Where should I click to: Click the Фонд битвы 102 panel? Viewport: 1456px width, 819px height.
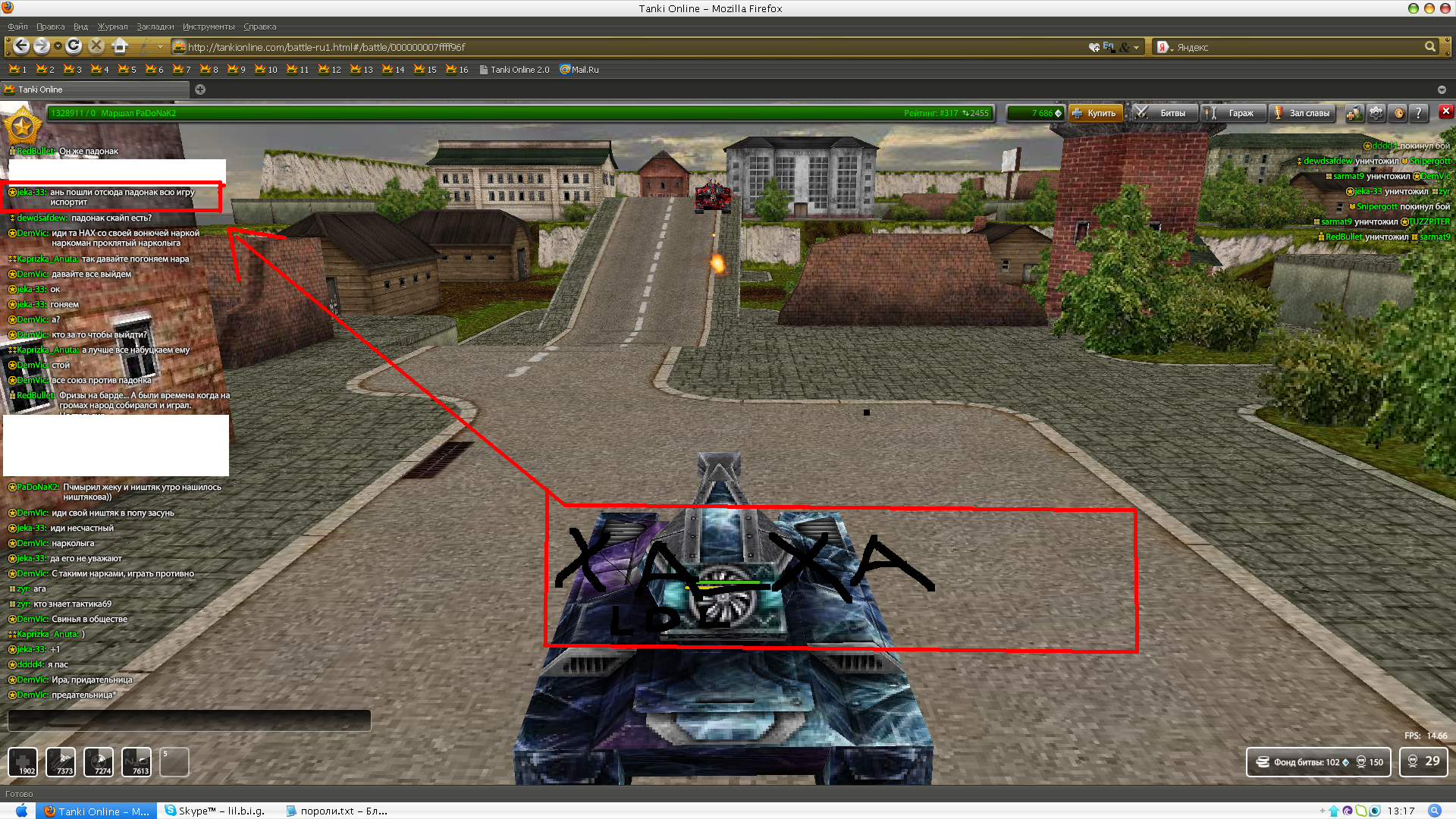[x=1319, y=762]
